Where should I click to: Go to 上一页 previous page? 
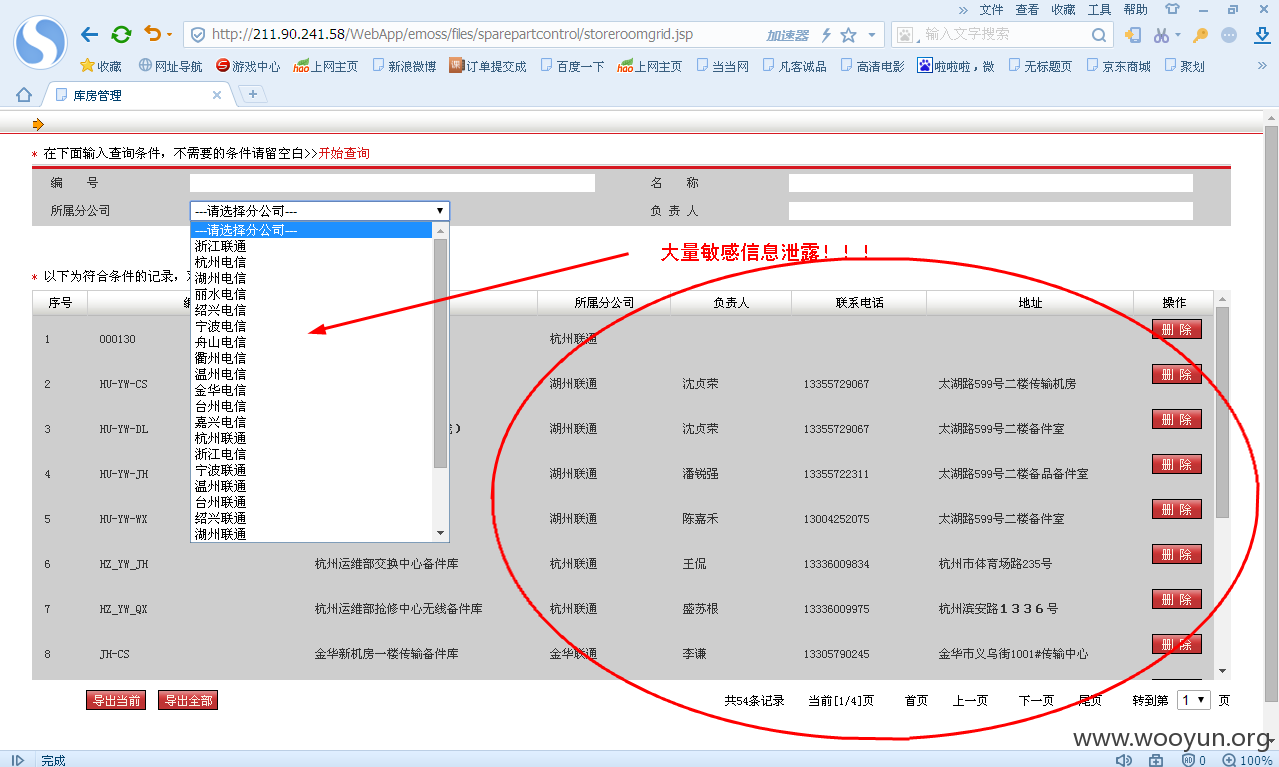[x=969, y=701]
